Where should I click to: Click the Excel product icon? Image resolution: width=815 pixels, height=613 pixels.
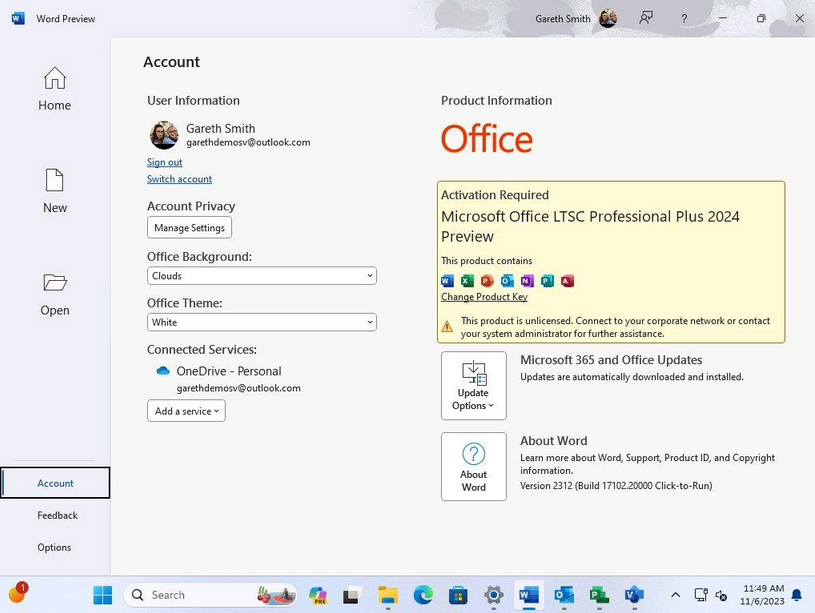pos(467,281)
